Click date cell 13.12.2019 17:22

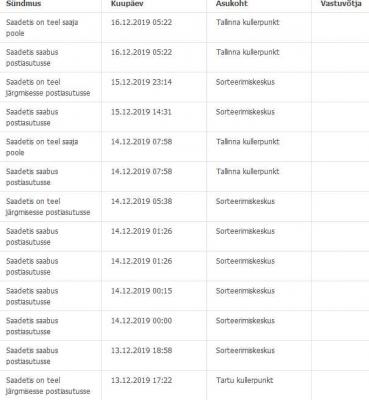pyautogui.click(x=142, y=380)
